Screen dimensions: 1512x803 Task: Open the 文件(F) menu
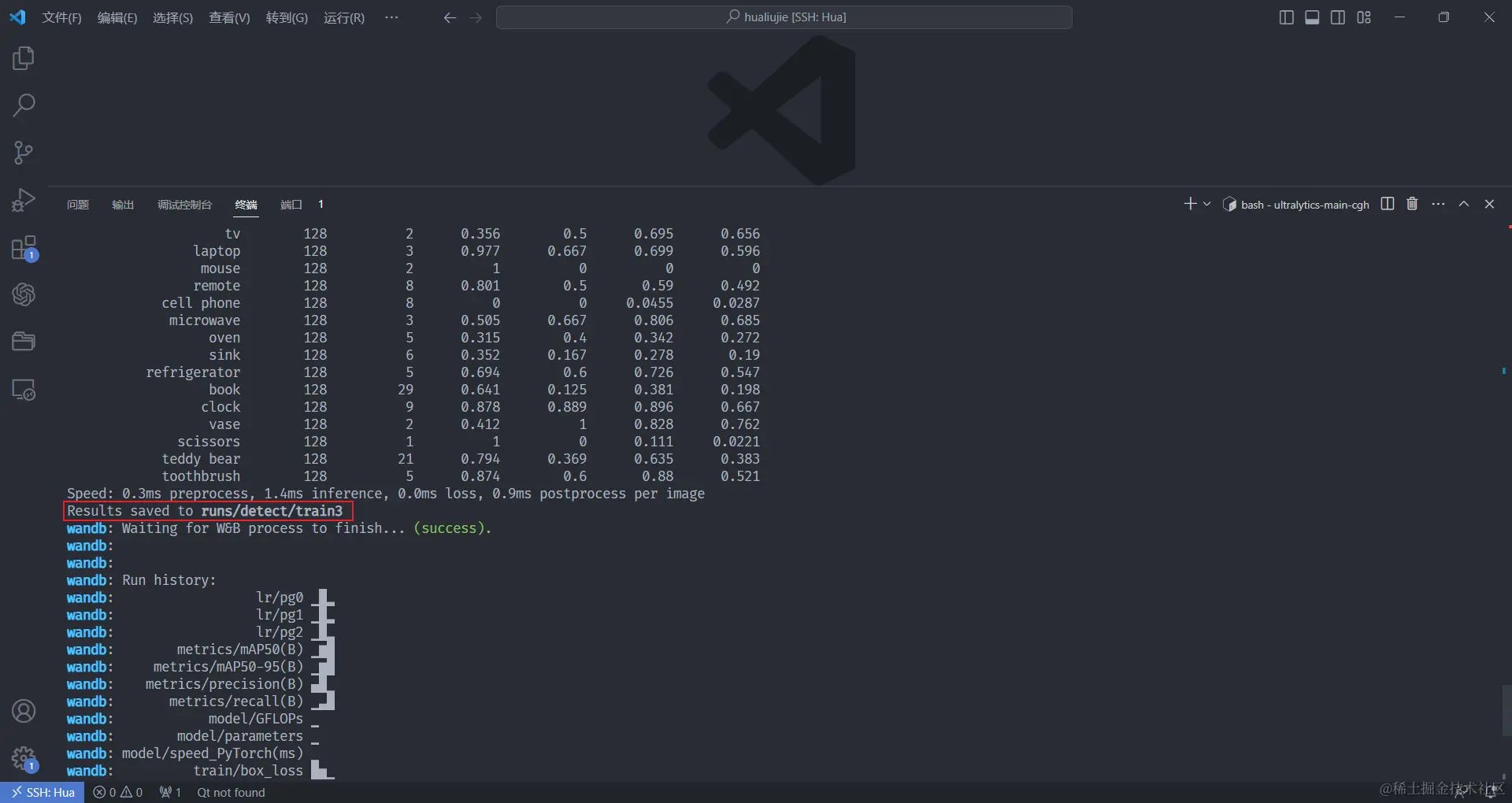pyautogui.click(x=61, y=17)
